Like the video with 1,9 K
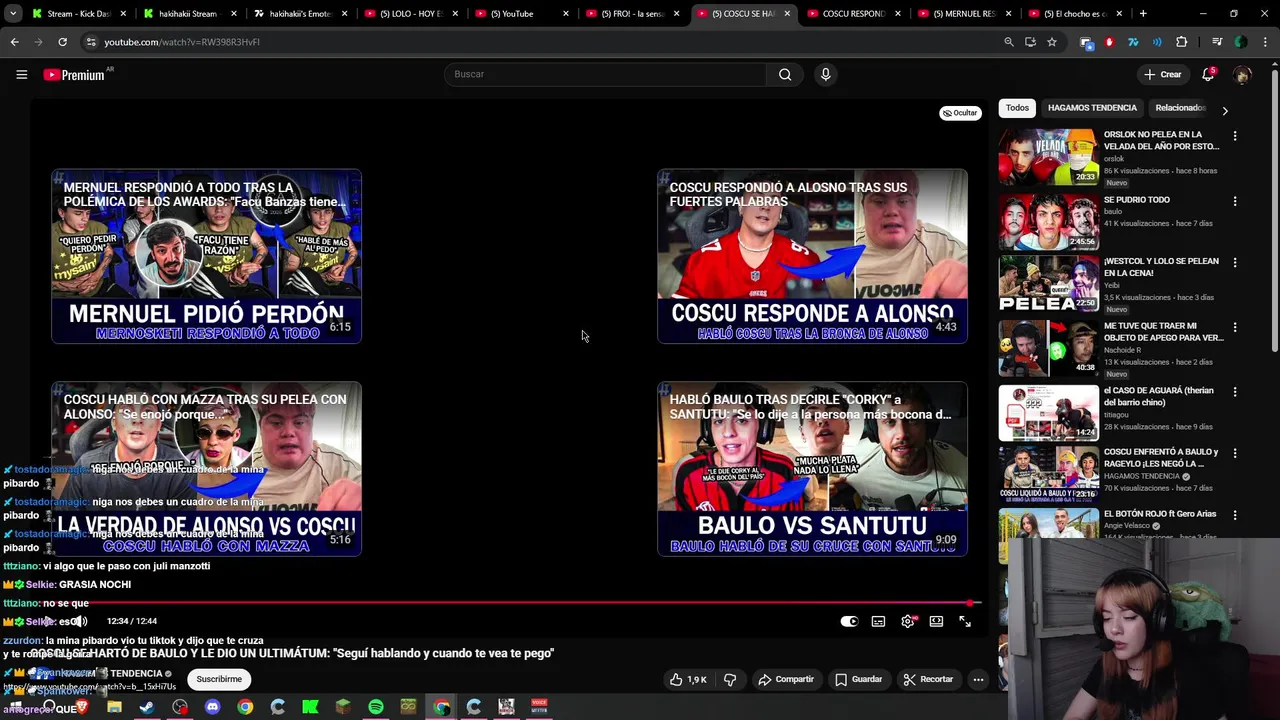The image size is (1280, 720). point(688,679)
